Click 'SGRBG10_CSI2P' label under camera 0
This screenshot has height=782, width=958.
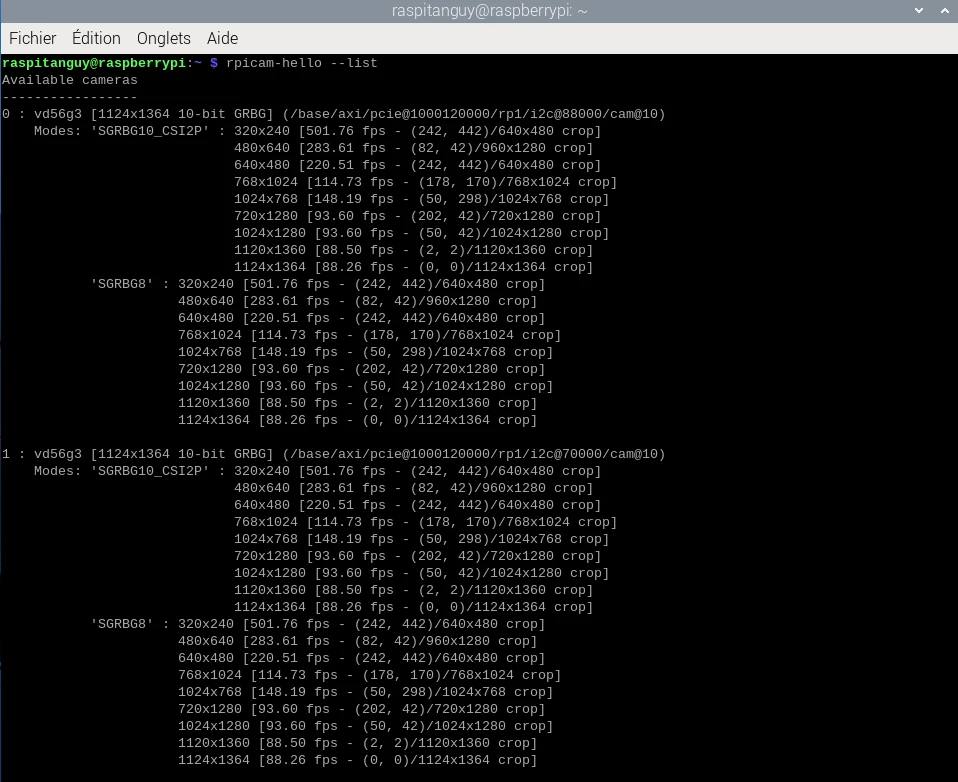coord(150,131)
